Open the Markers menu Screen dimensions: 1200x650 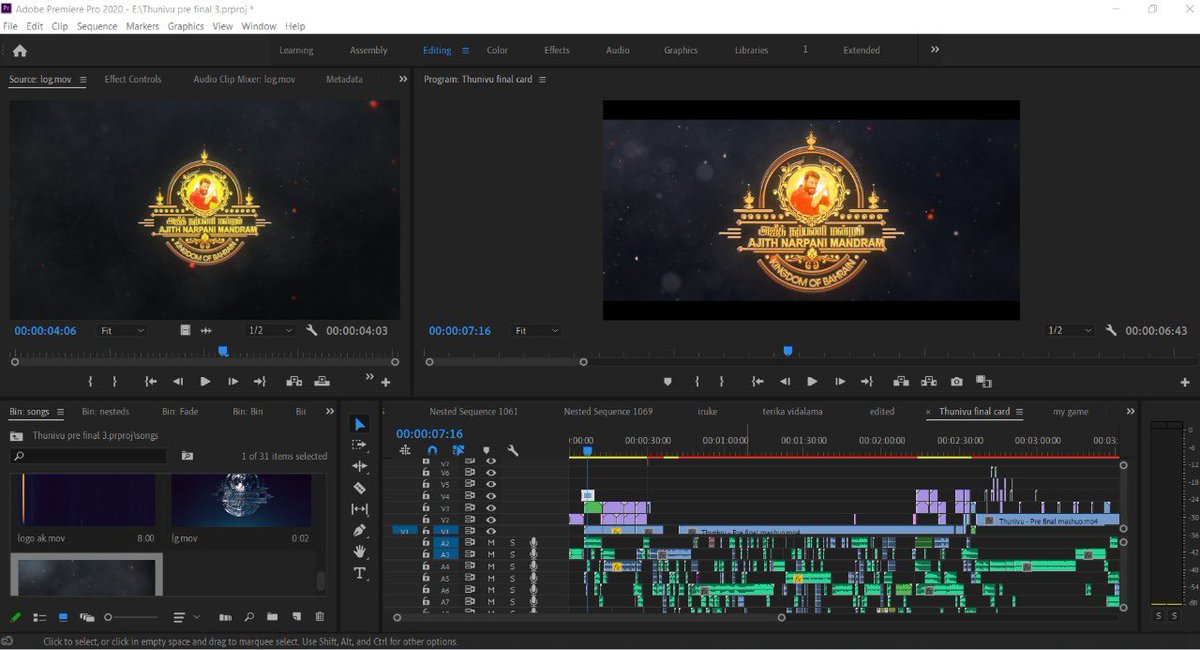142,26
